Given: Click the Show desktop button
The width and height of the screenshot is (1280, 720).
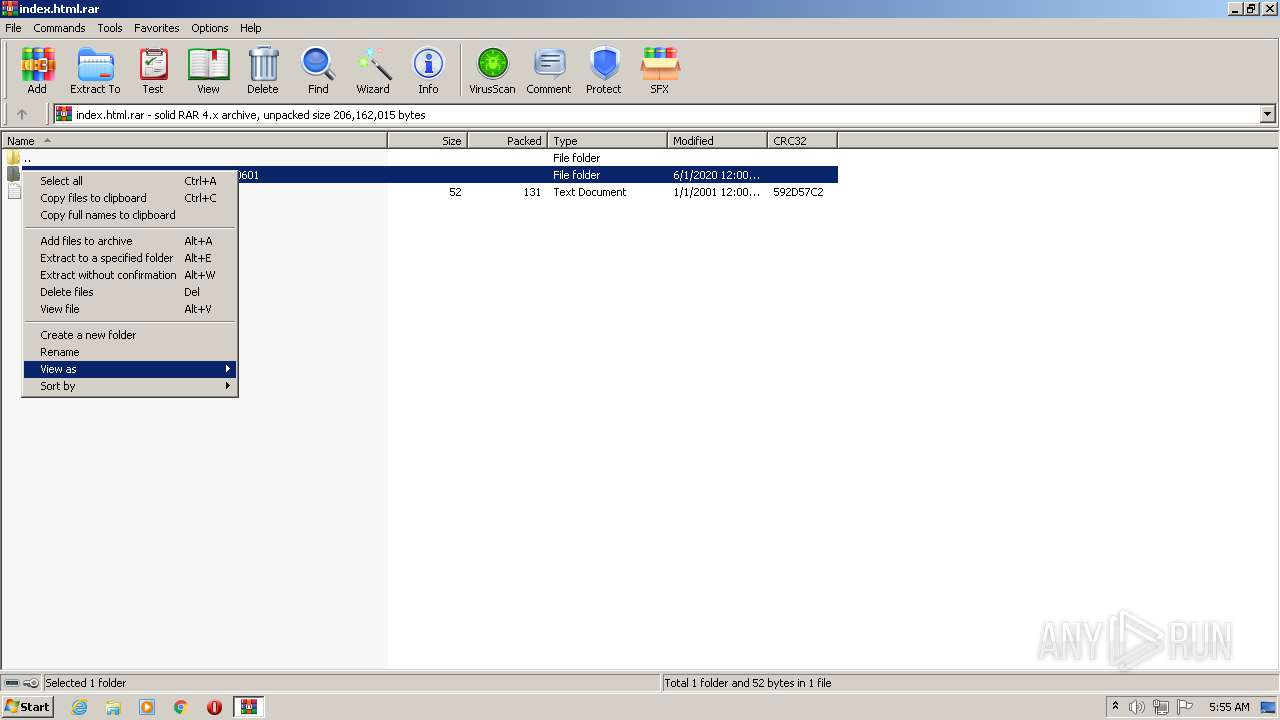Looking at the screenshot, I should point(1268,707).
